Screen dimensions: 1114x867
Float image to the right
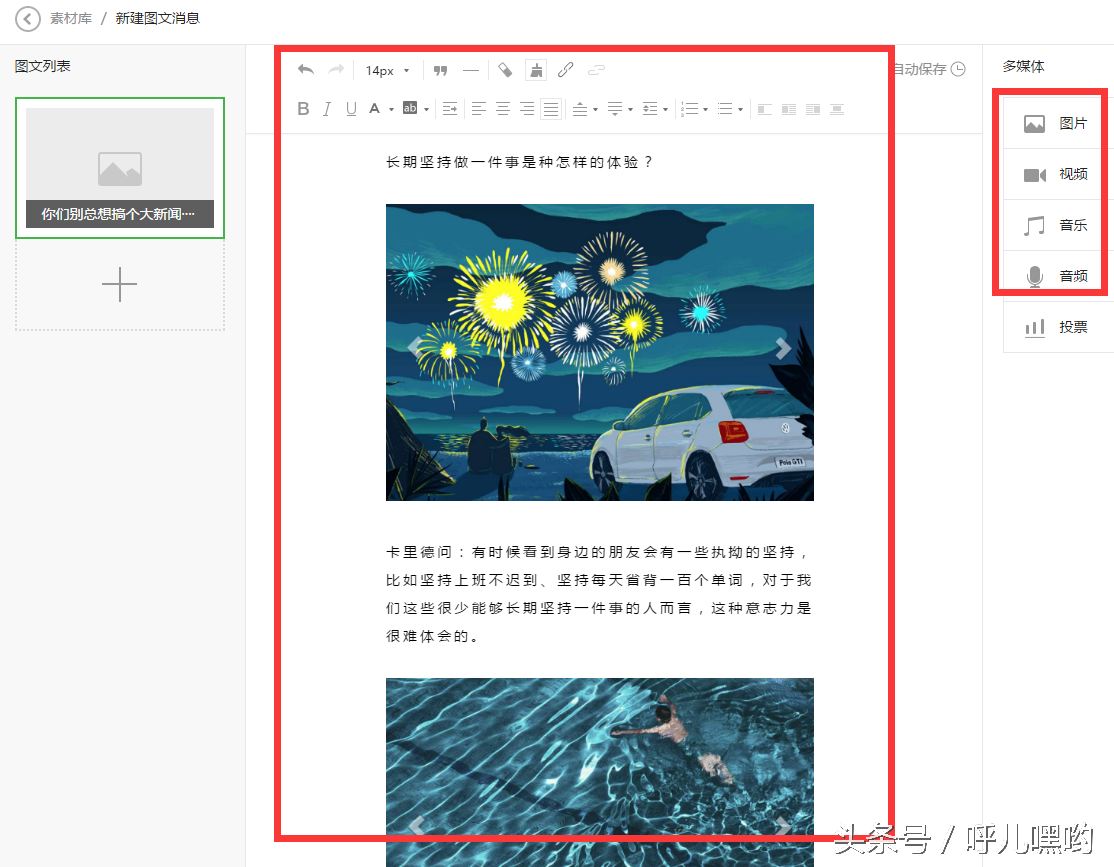[813, 109]
